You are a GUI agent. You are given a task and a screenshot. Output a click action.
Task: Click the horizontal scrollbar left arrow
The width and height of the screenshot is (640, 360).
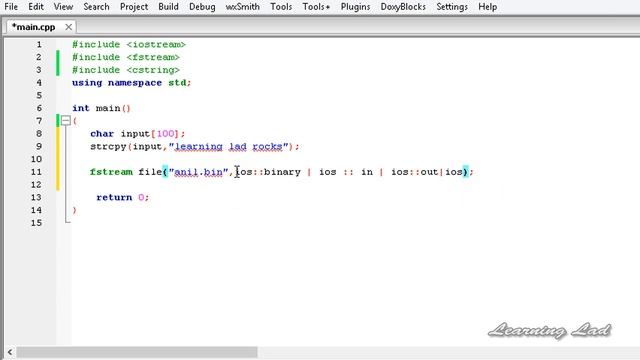coord(10,352)
